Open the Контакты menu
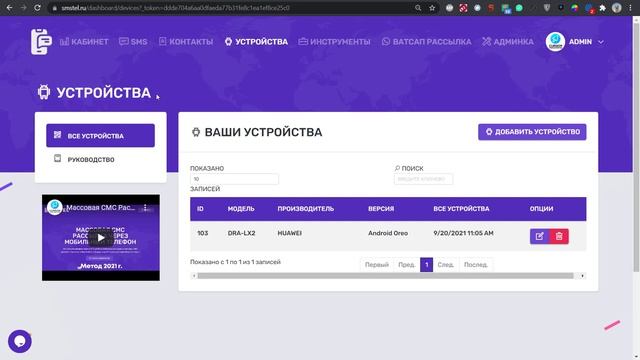The height and width of the screenshot is (360, 640). click(x=186, y=42)
